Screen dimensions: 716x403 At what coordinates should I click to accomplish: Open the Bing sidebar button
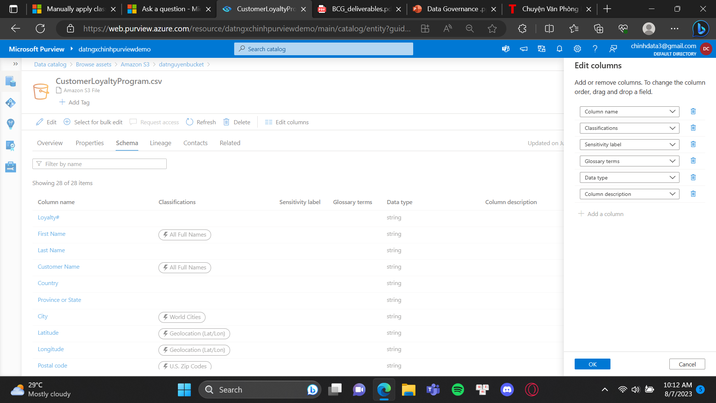pos(700,29)
